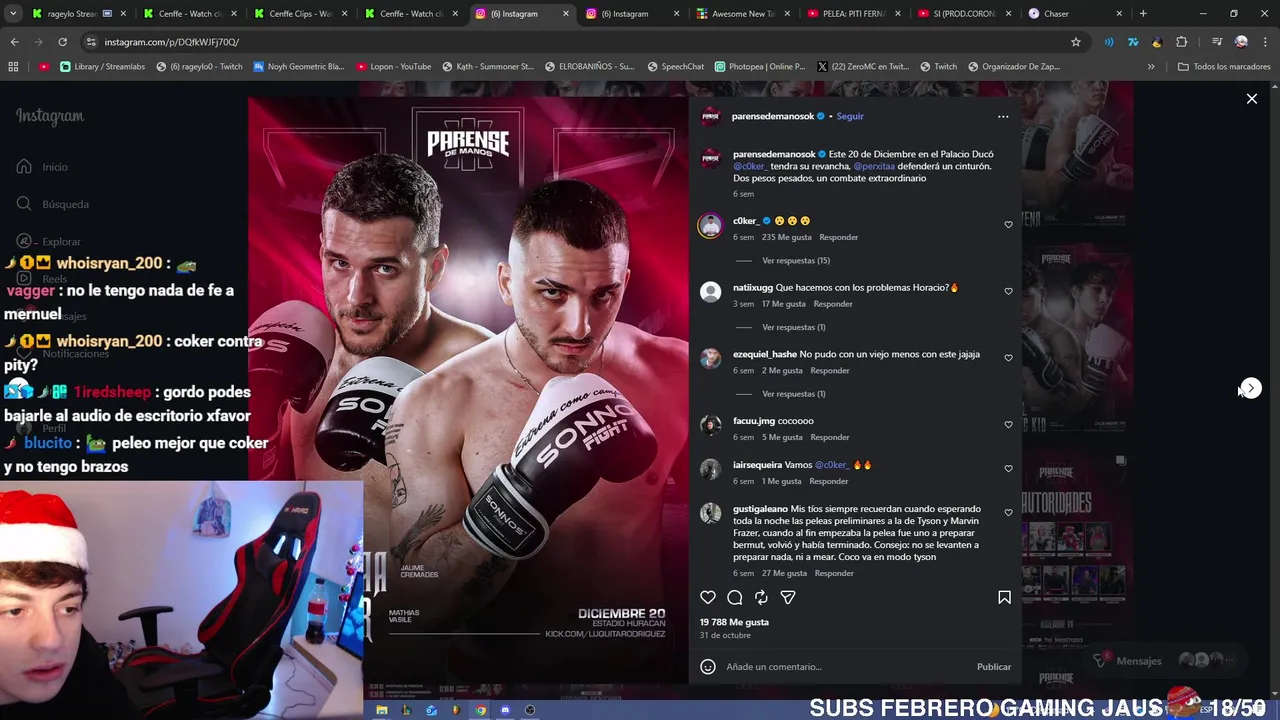Like facuu.jmg comment with small heart
Image resolution: width=1280 pixels, height=720 pixels.
point(1008,425)
